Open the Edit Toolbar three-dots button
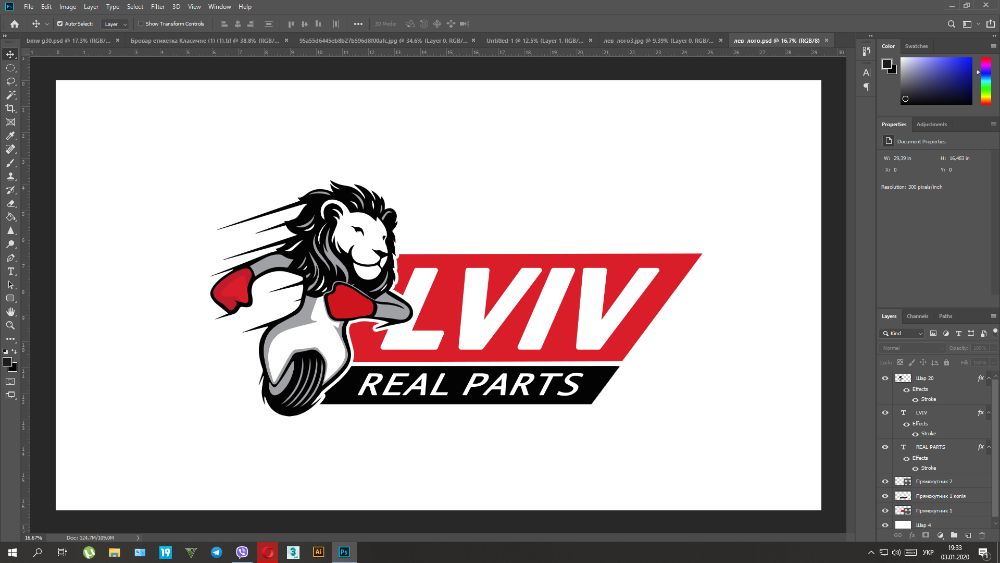1000x563 pixels. [x=10, y=339]
